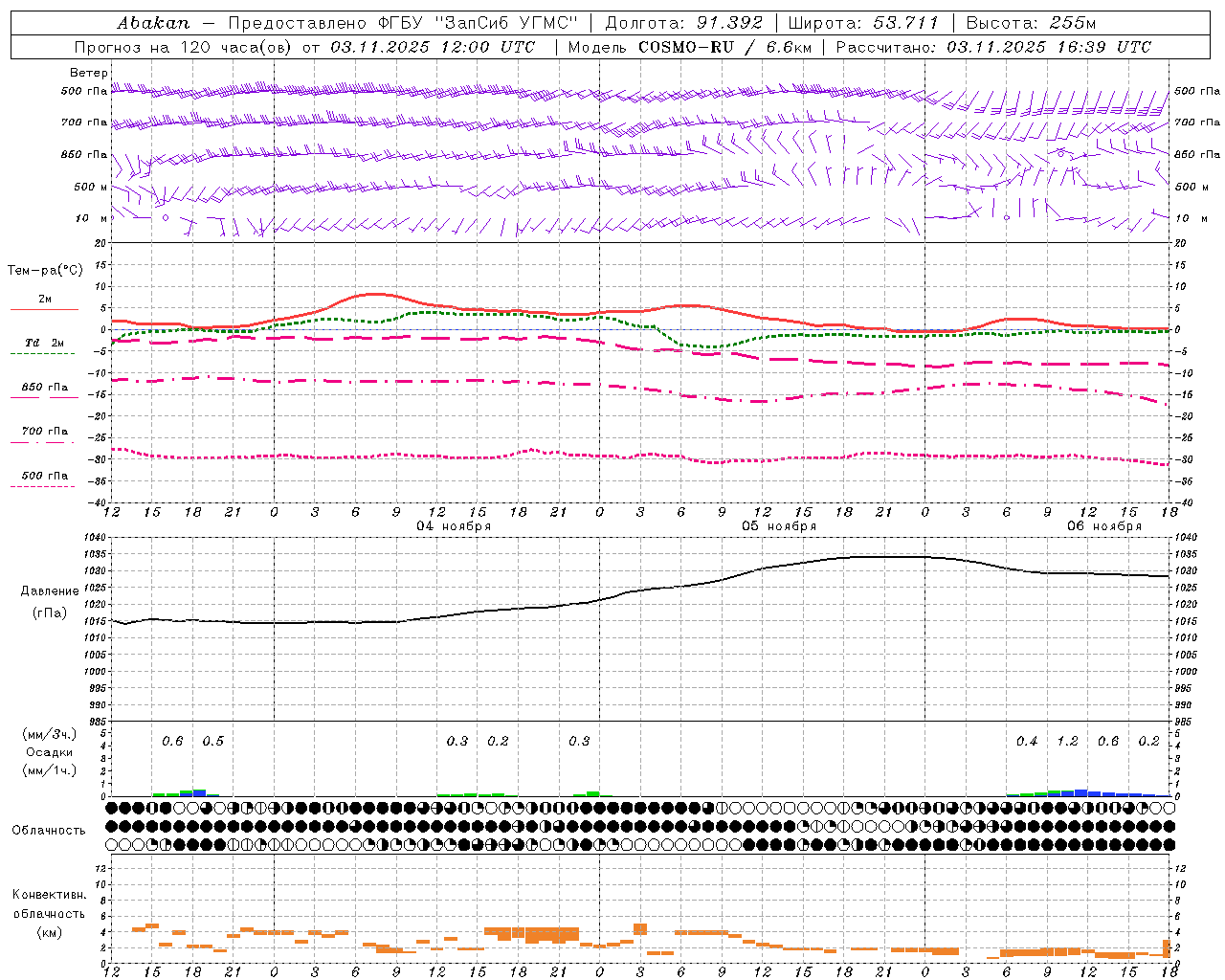
Task: Click the '0.5' precipitation amount
Action: pyautogui.click(x=212, y=742)
